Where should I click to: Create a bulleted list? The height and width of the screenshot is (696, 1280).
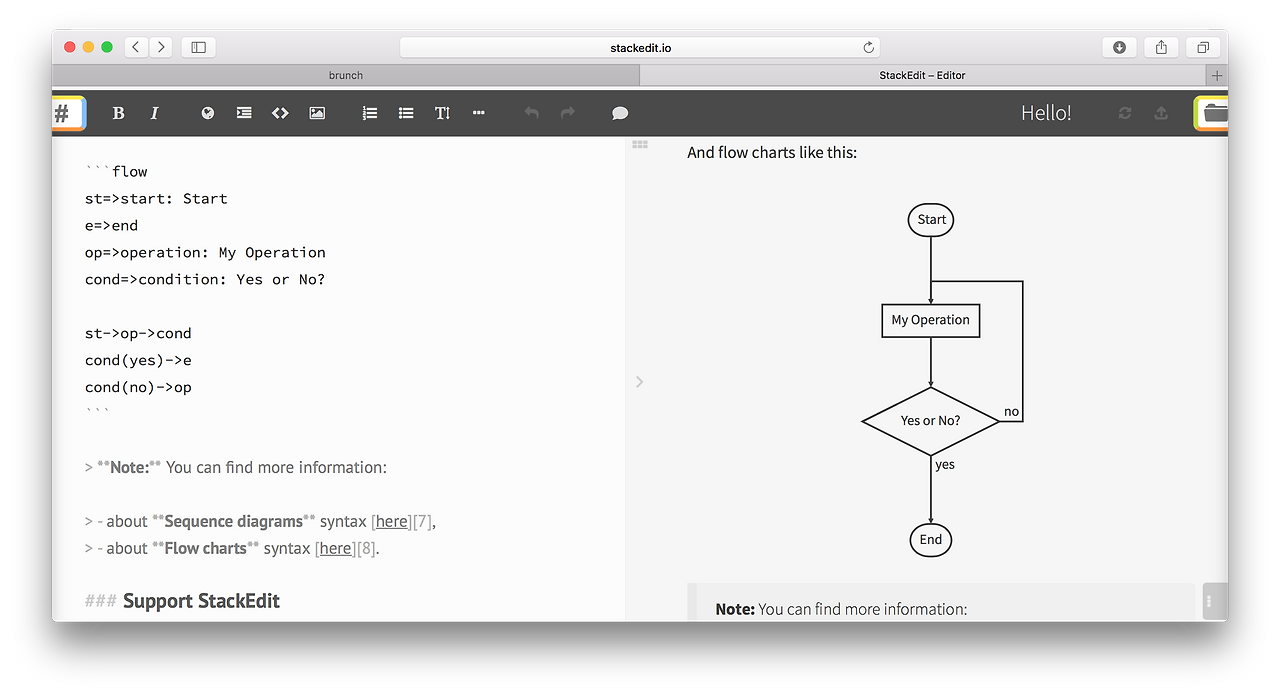406,113
